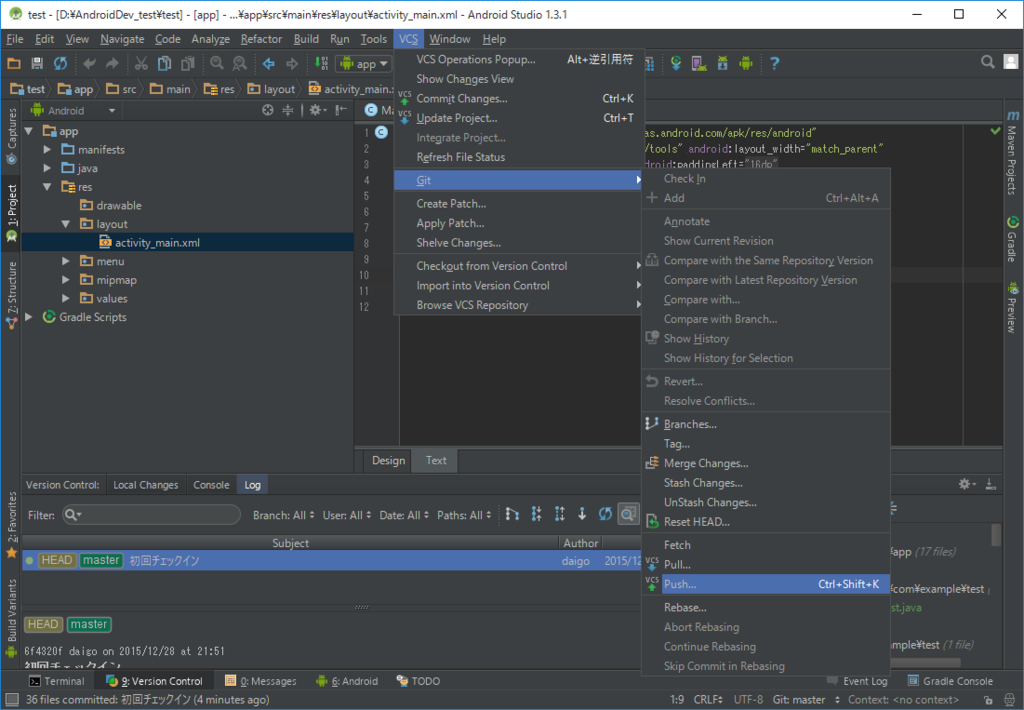Open the Event Log button
1024x710 pixels.
(x=857, y=681)
